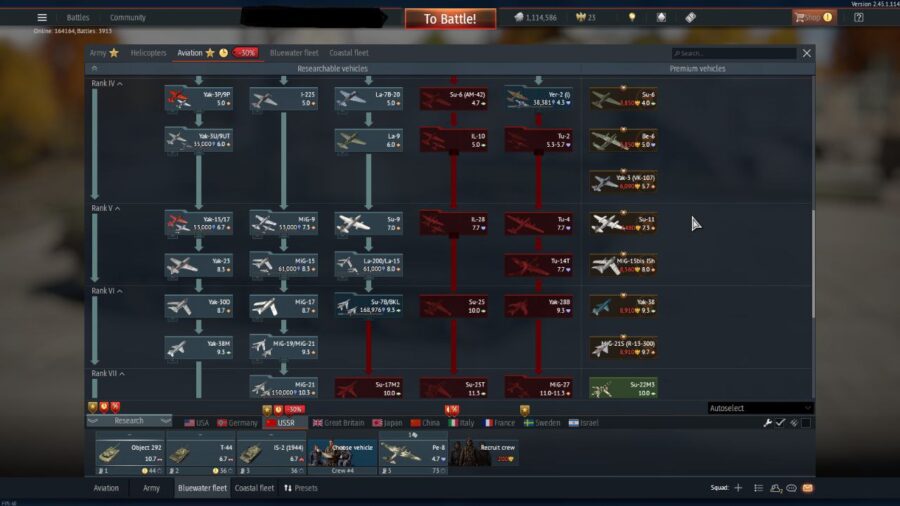Switch to the Helicopters tab
The height and width of the screenshot is (506, 900).
[x=148, y=53]
